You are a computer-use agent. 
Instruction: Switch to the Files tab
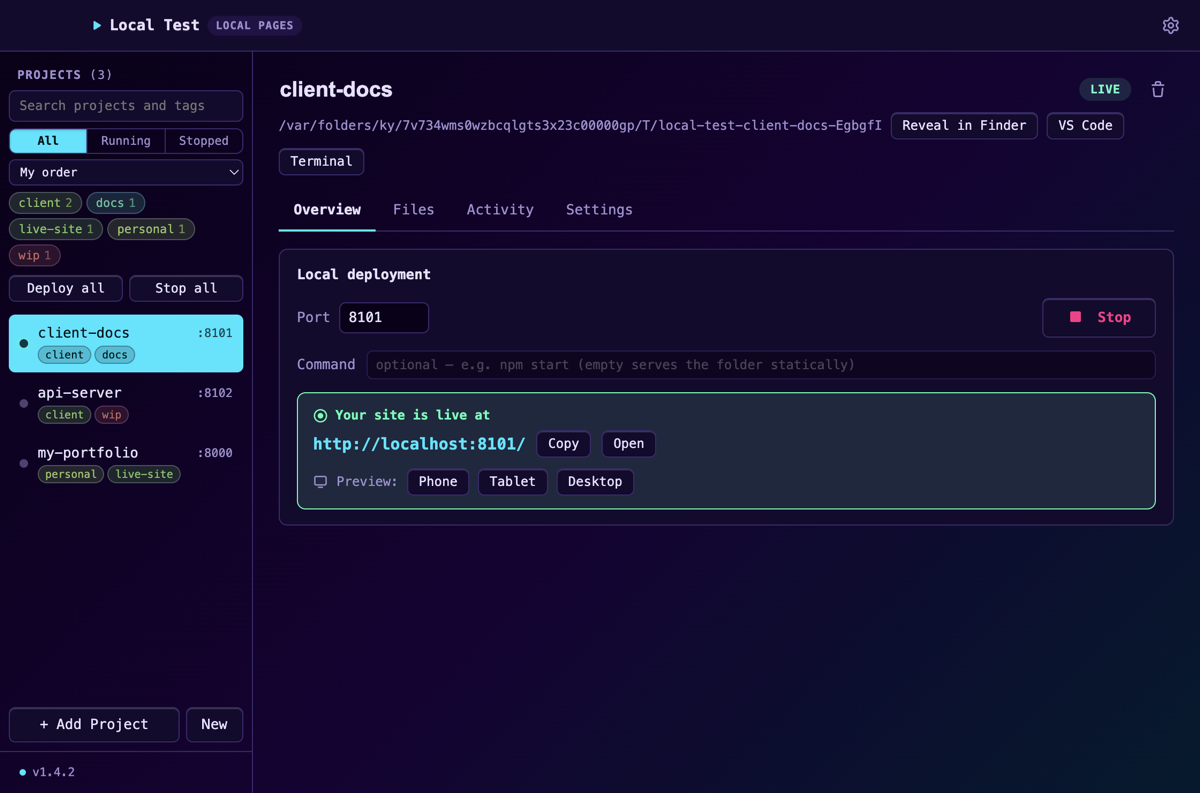coord(413,210)
